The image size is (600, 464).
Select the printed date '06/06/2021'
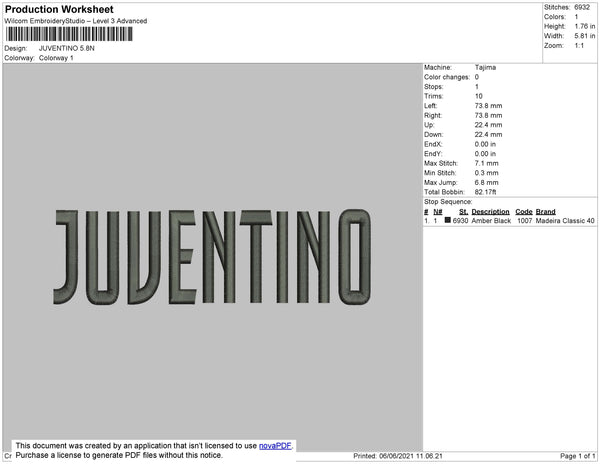396,456
